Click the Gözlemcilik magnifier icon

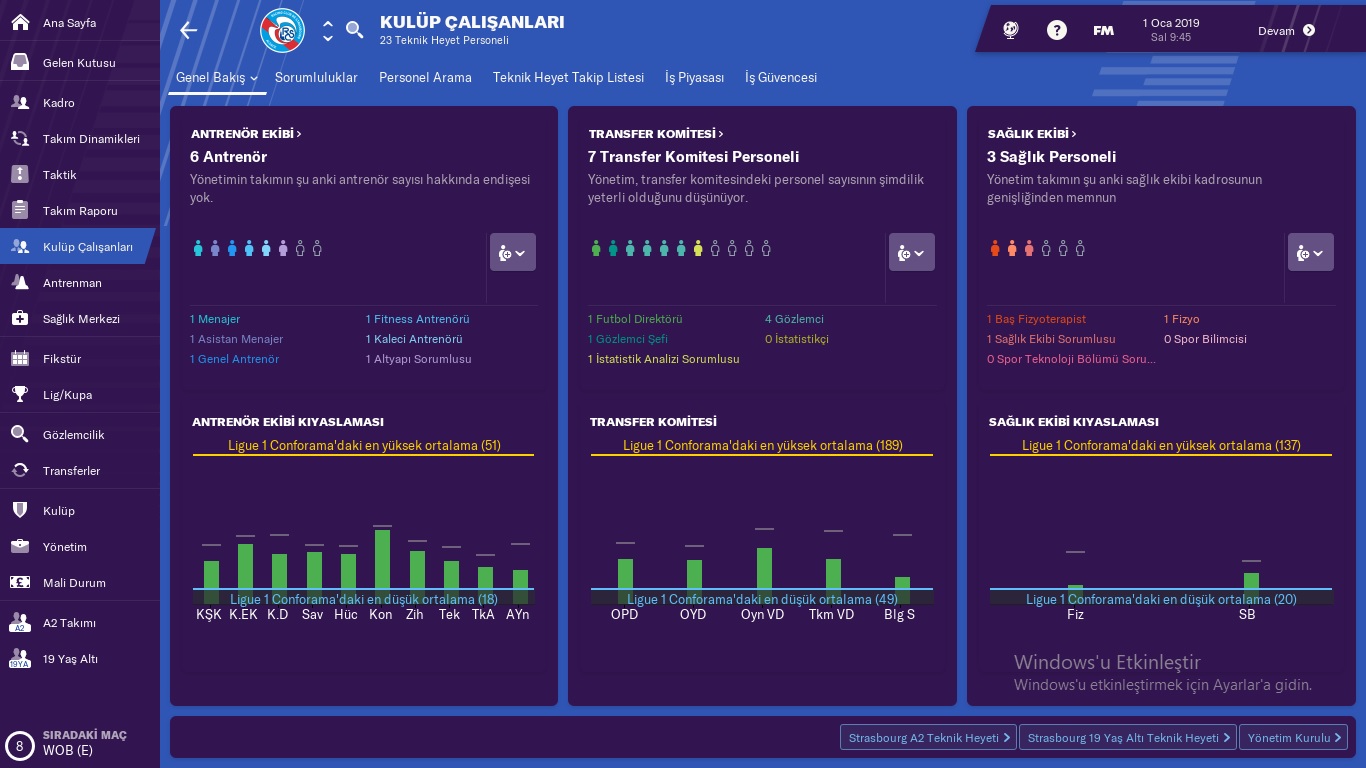[19, 434]
